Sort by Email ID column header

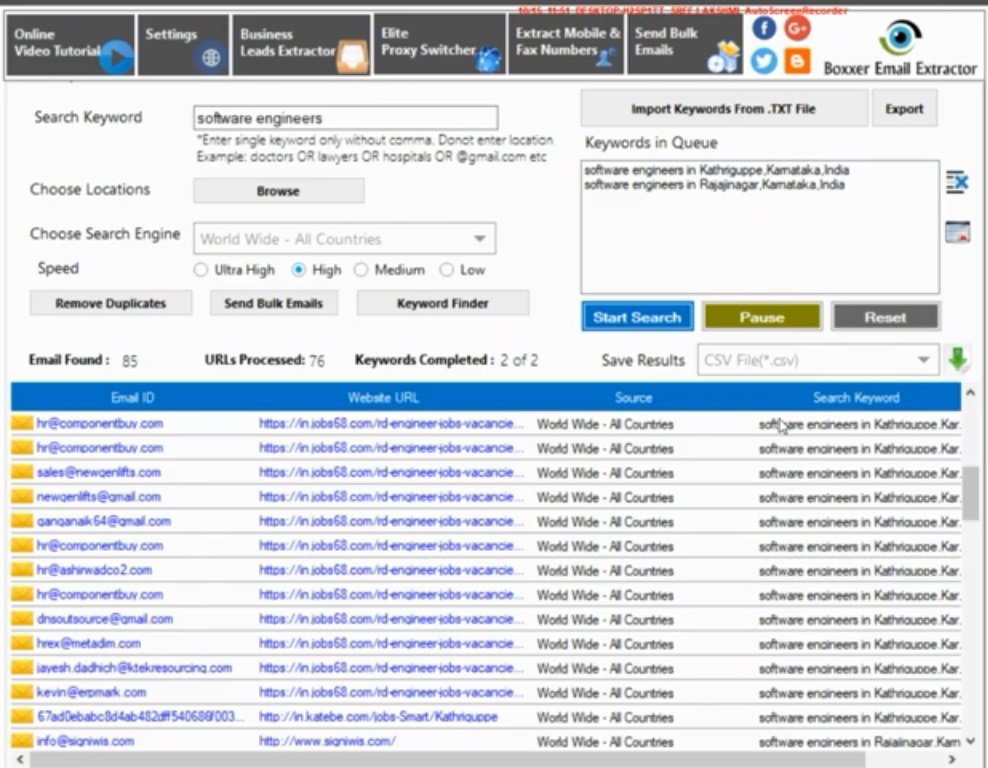[132, 398]
